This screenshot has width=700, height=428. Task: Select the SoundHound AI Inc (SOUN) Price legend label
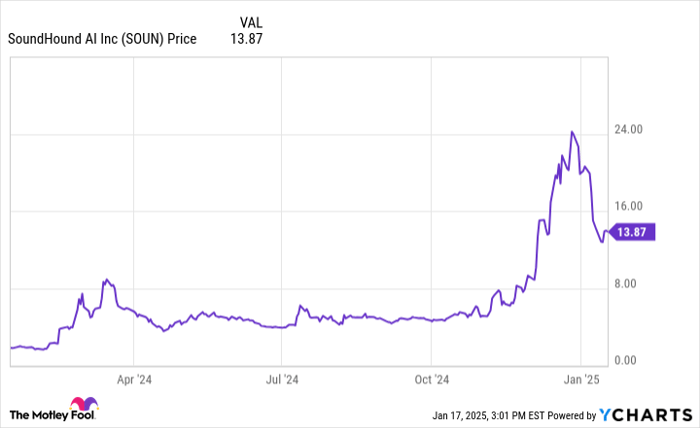pyautogui.click(x=102, y=39)
